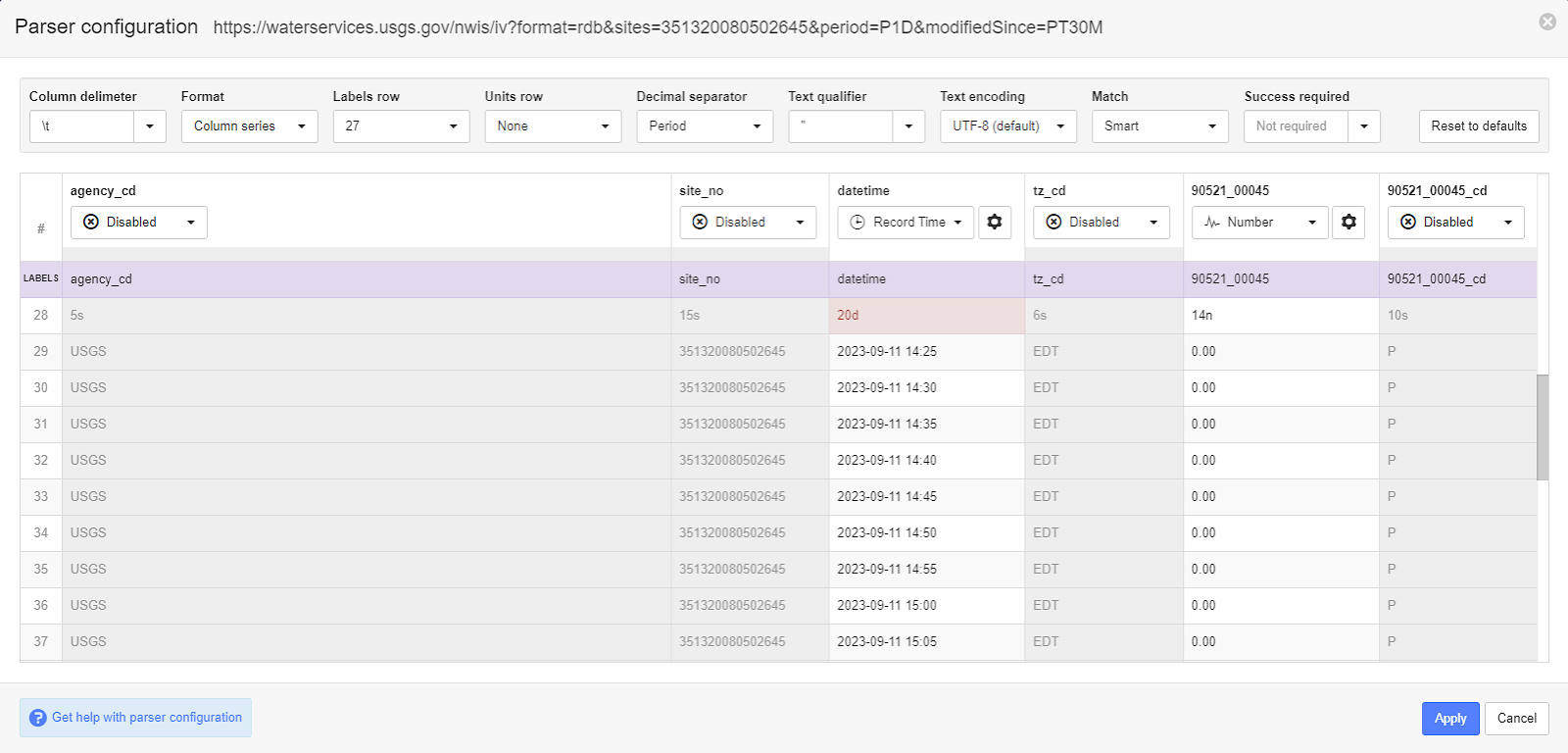This screenshot has height=753, width=1568.
Task: Select the highlighted 20d datetime cell
Action: click(927, 316)
